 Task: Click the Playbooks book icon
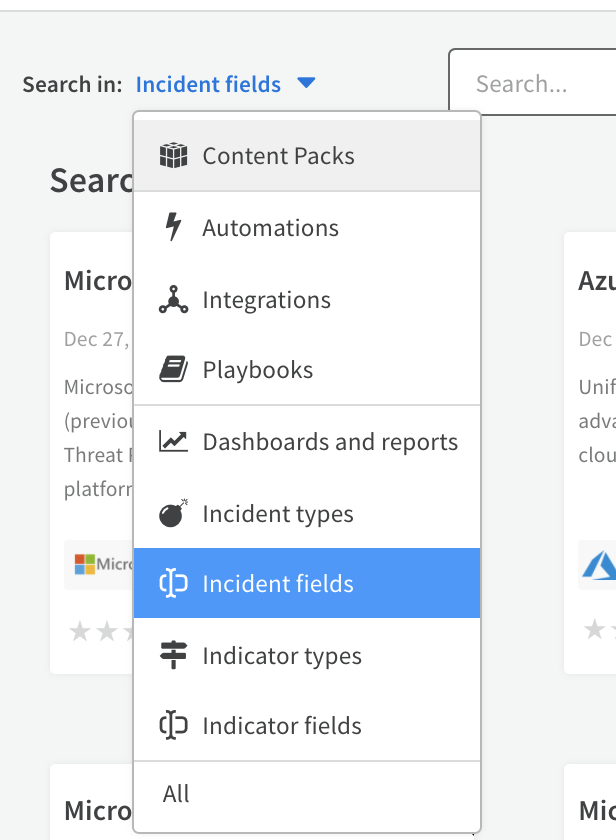pos(173,370)
